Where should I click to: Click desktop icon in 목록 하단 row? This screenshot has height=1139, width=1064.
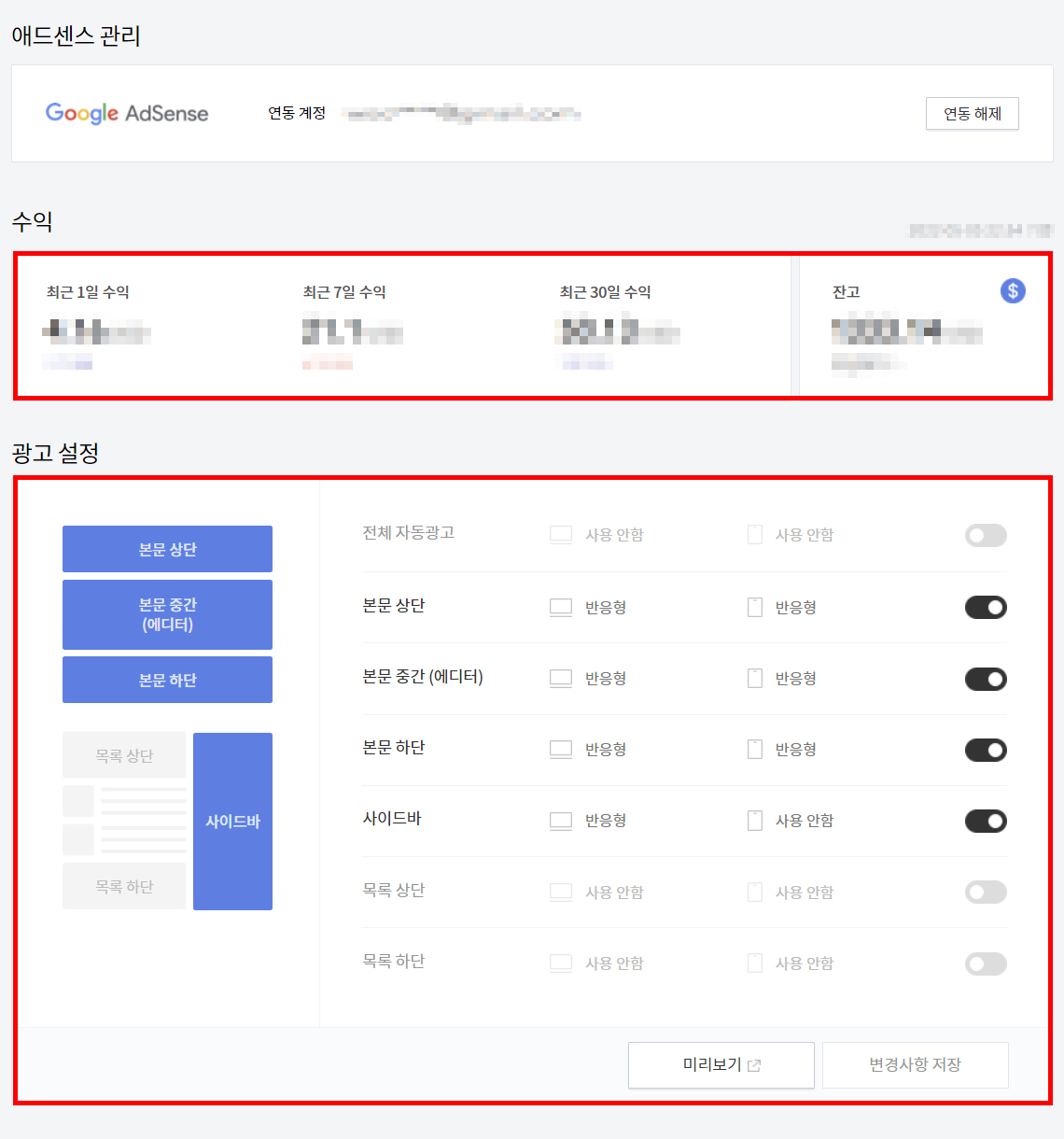pyautogui.click(x=561, y=963)
